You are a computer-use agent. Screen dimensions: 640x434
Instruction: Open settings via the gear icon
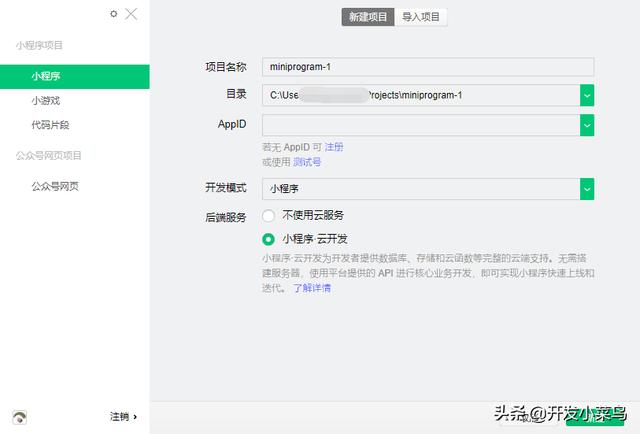point(114,14)
